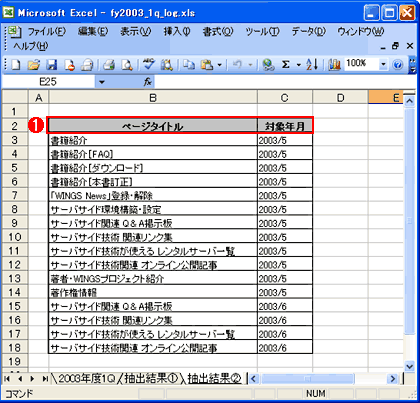Click the Undo arrow icon
This screenshot has width=420, height=403.
point(237,64)
